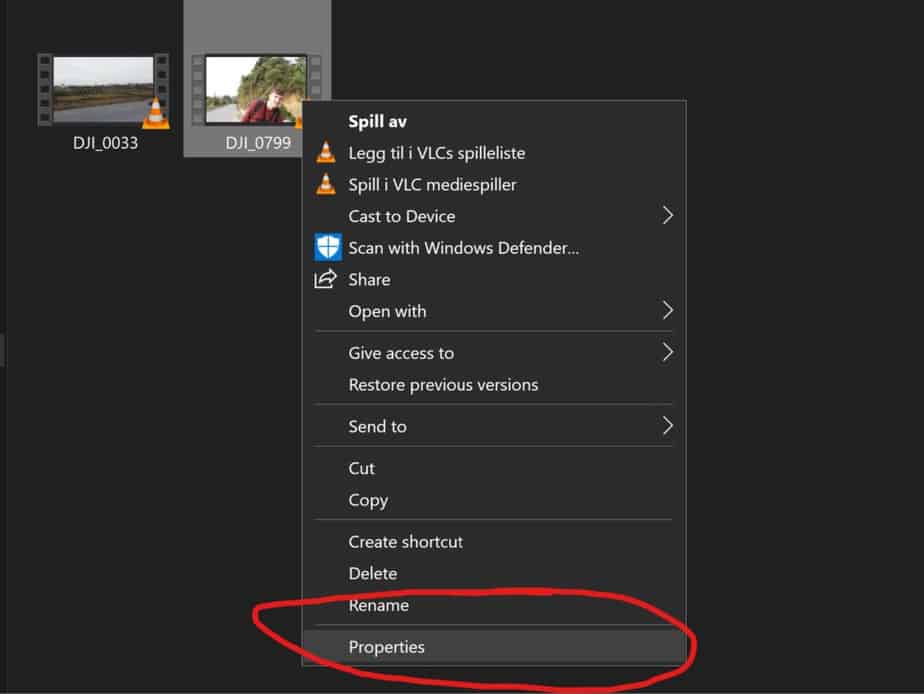Select the DJI_0799 video thumbnail
Image resolution: width=924 pixels, height=694 pixels.
coord(256,90)
